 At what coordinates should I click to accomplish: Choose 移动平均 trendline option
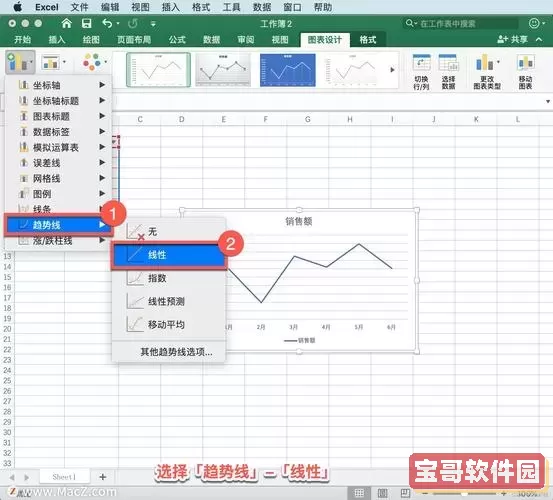(169, 325)
